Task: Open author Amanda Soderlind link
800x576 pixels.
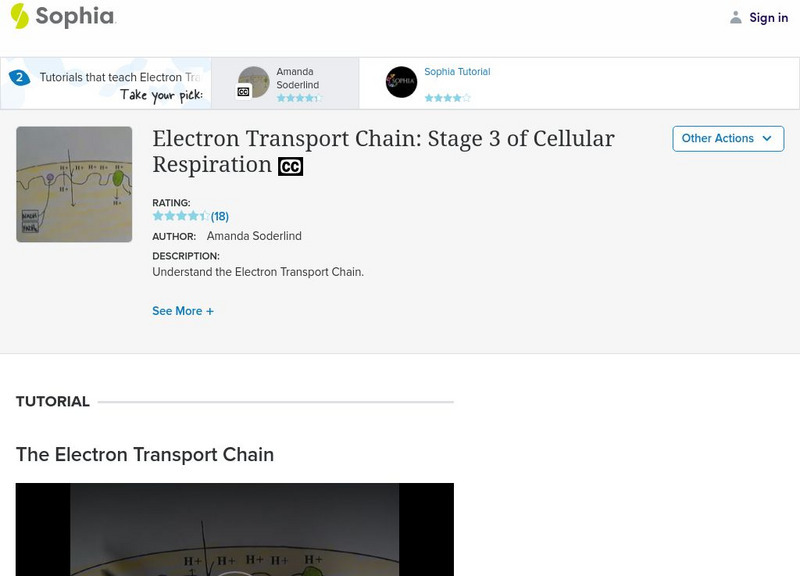Action: pos(254,236)
